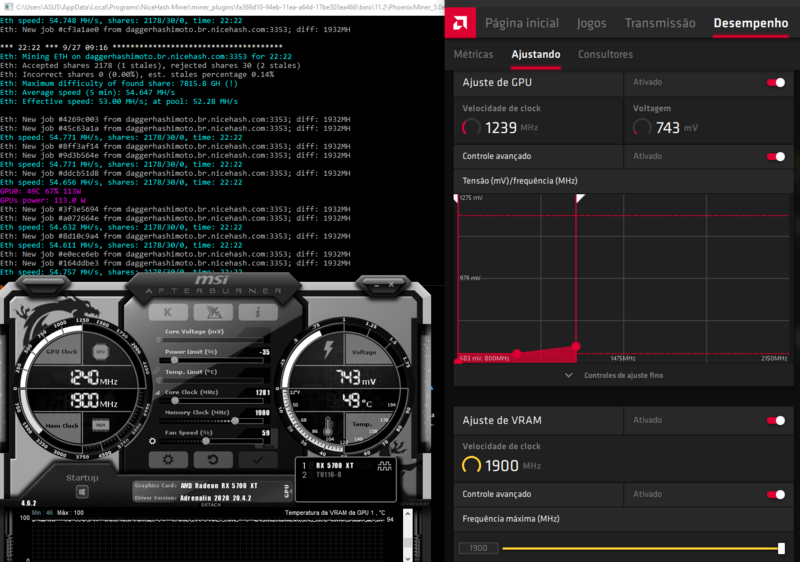Select the Ajustando sub-tab
Viewport: 800px width, 562px height.
tap(536, 54)
